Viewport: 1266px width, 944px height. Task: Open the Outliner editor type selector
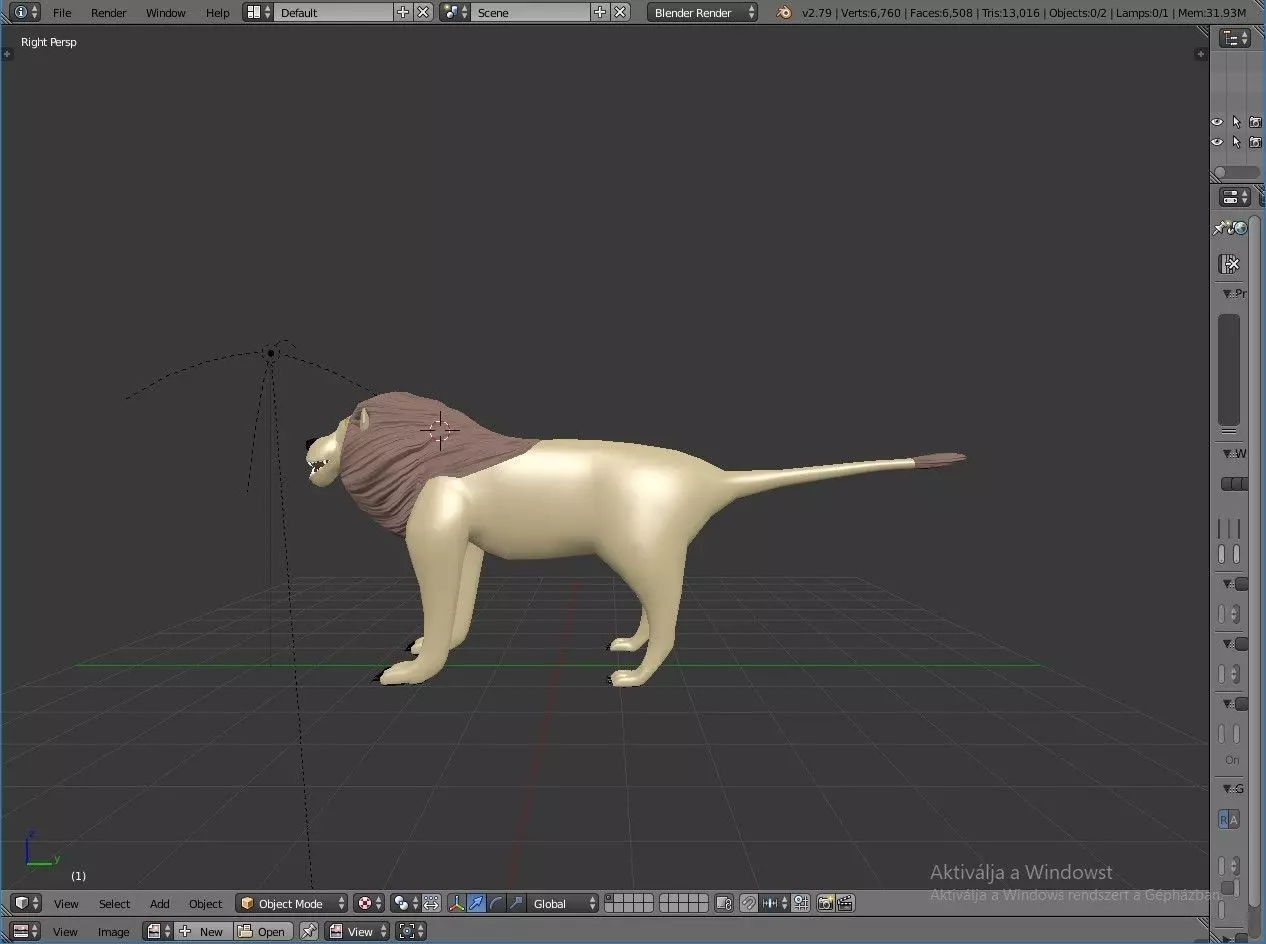click(x=1236, y=38)
